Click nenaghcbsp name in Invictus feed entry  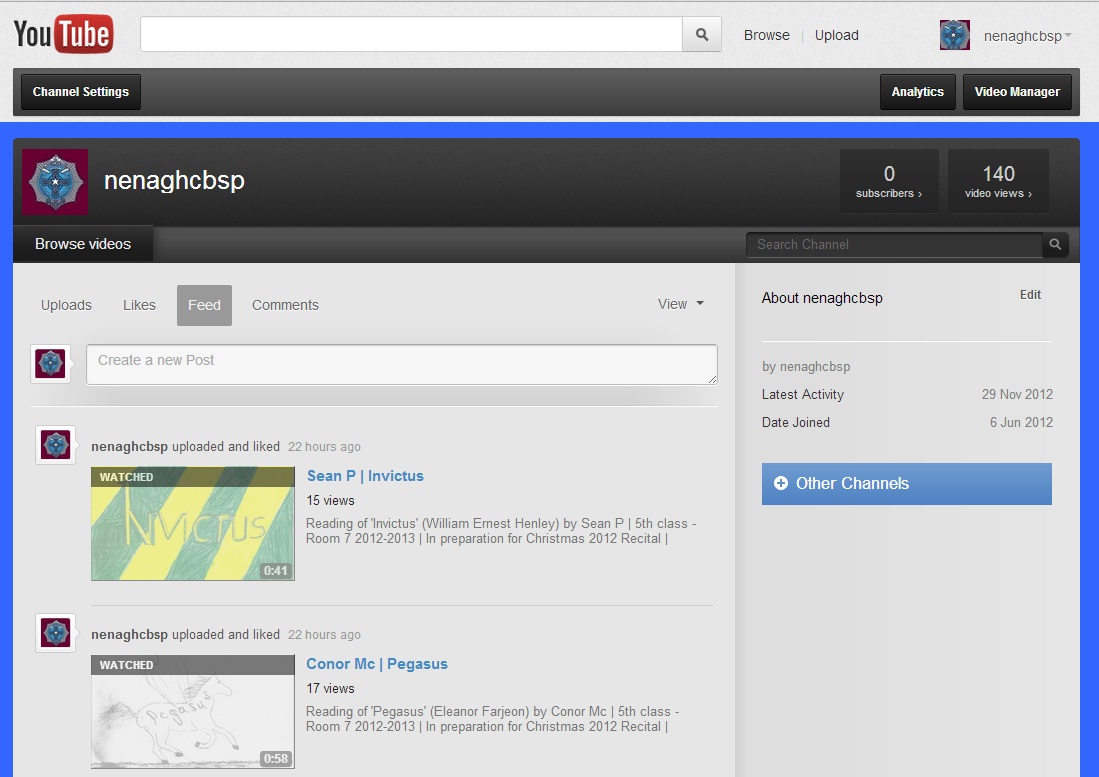tap(129, 446)
